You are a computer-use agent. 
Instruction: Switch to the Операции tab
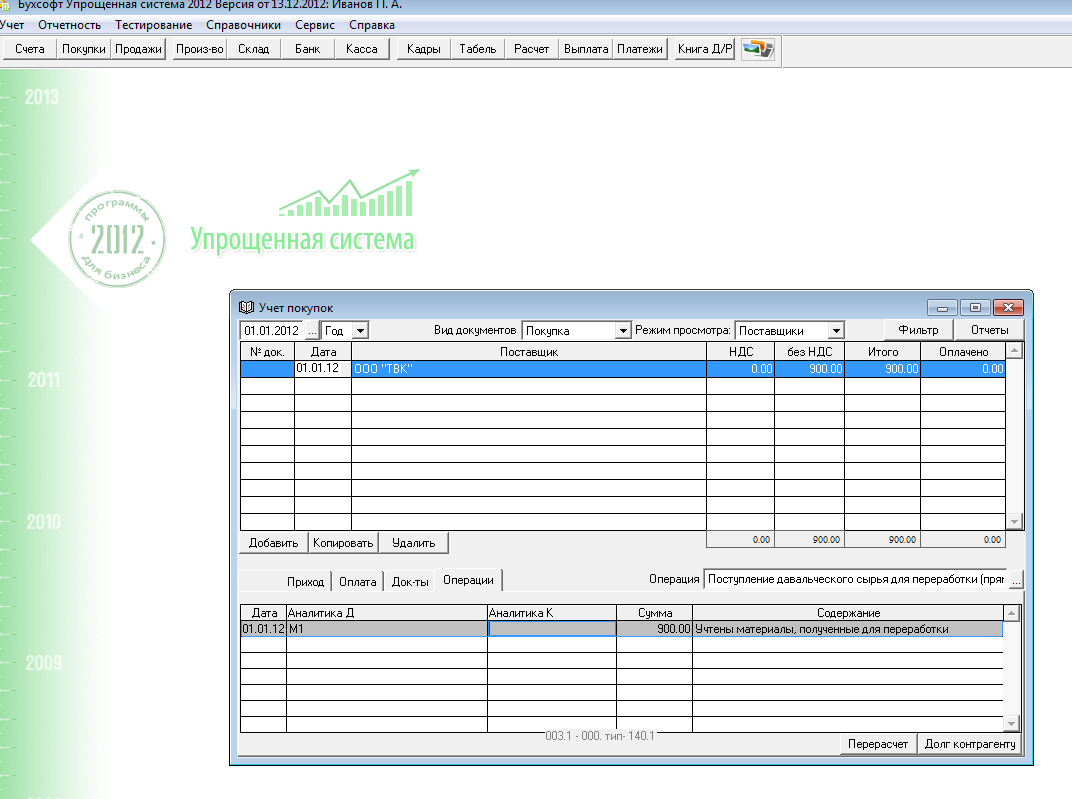468,580
